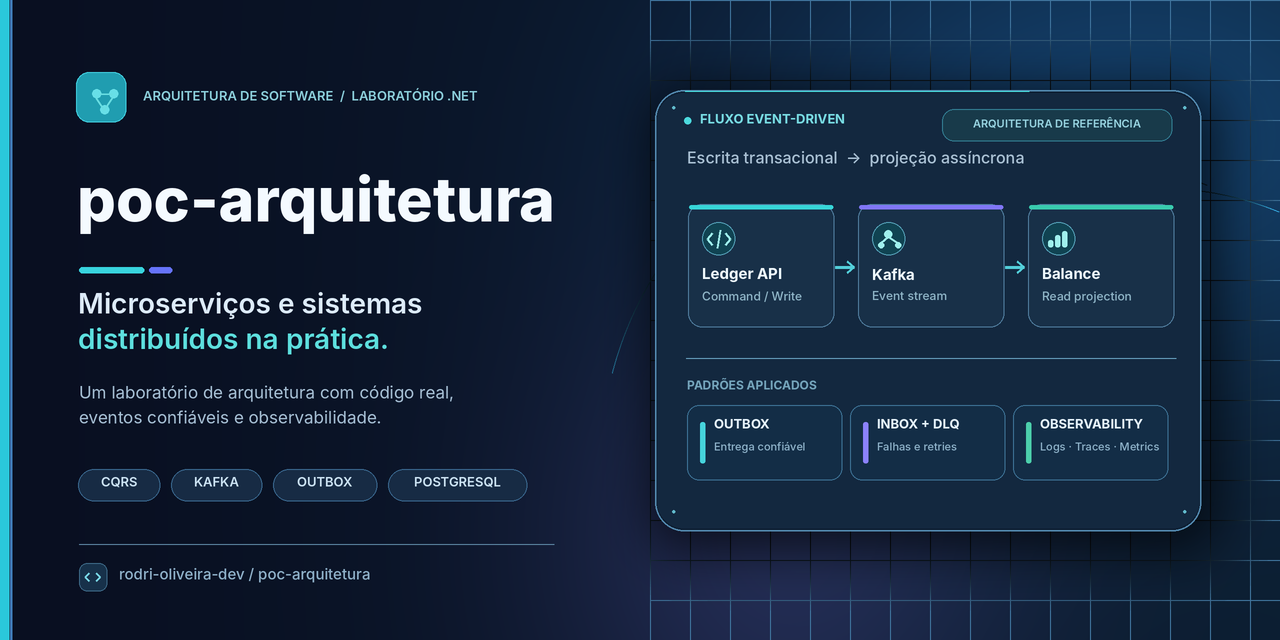
Task: Click the teal network-graph logo icon
Action: click(101, 97)
